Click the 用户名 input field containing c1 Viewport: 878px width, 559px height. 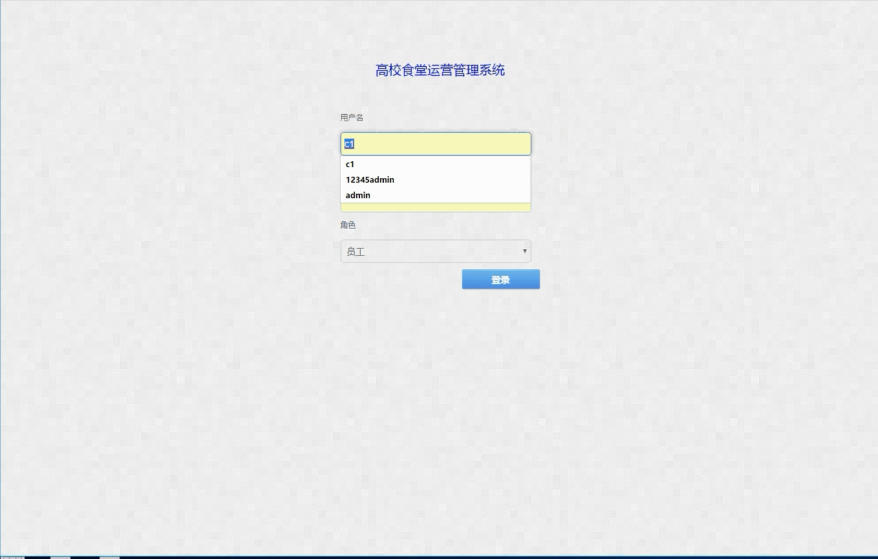click(x=436, y=144)
